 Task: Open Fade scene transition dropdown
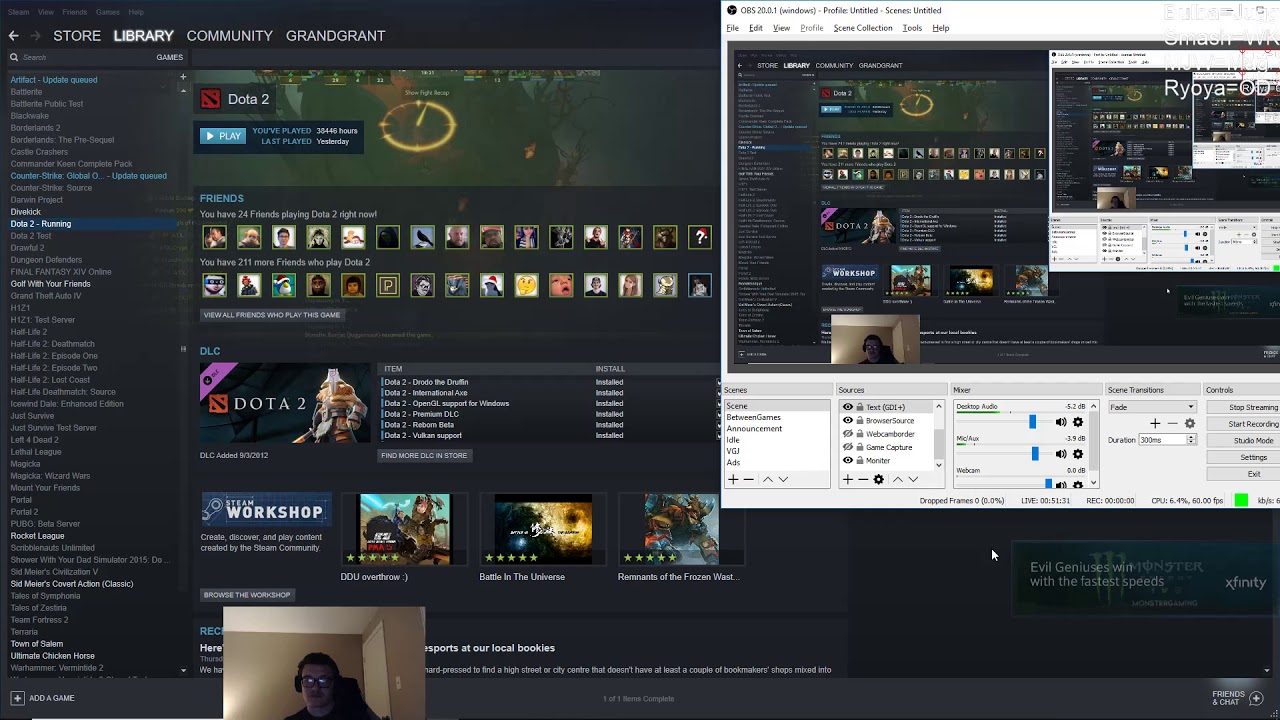tap(1152, 407)
